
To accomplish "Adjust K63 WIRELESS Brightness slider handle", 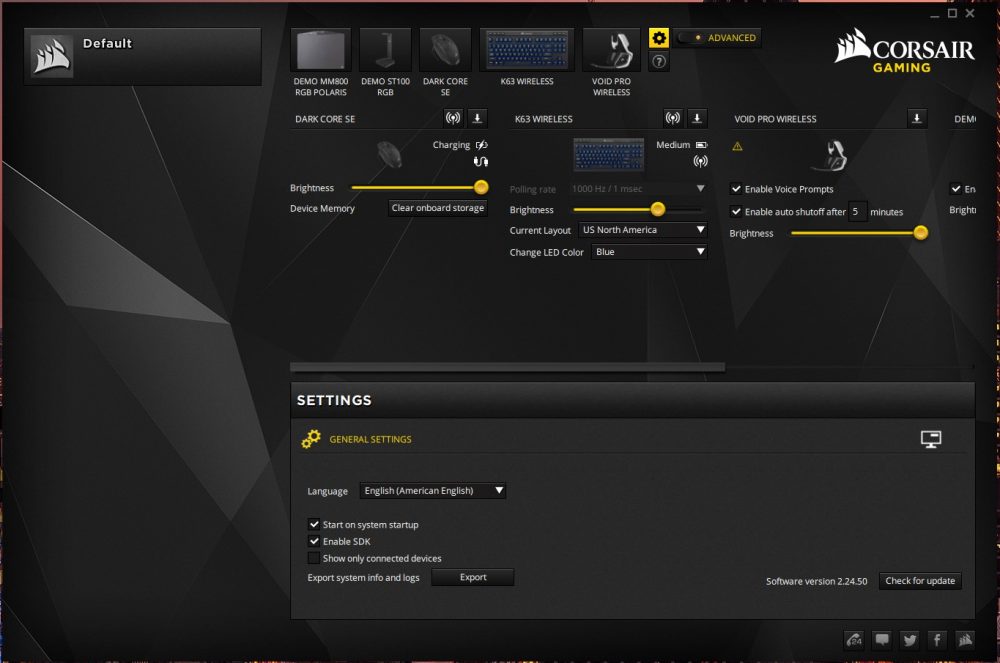I will 658,208.
